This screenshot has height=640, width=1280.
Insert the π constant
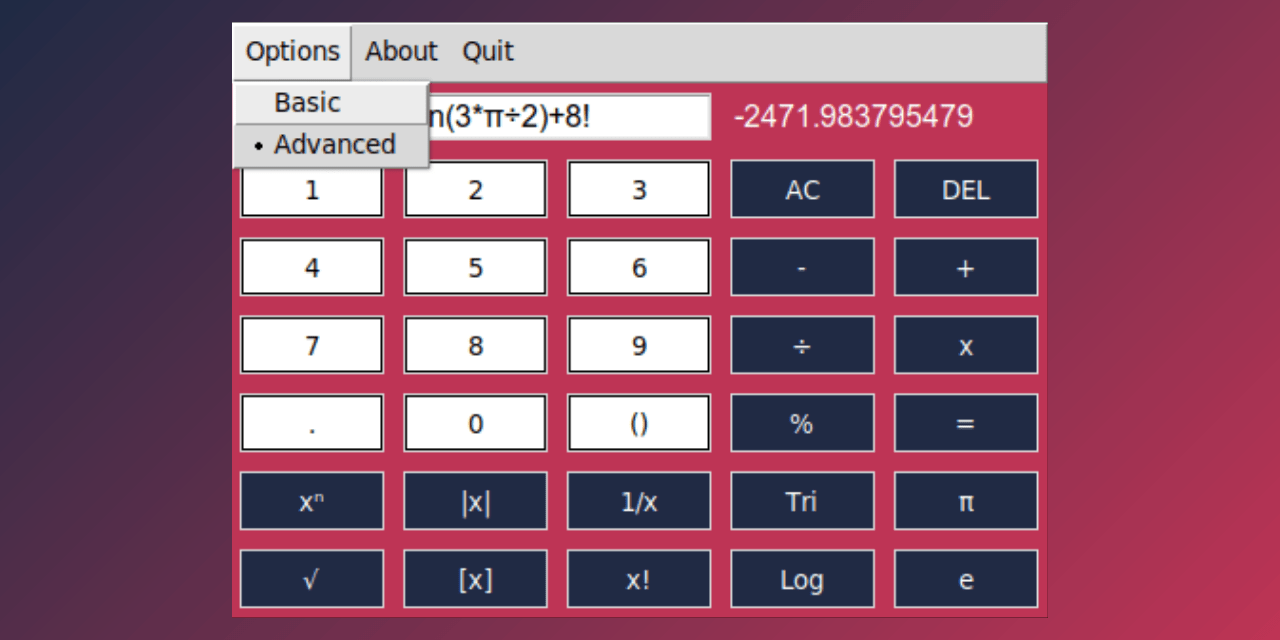click(x=965, y=501)
